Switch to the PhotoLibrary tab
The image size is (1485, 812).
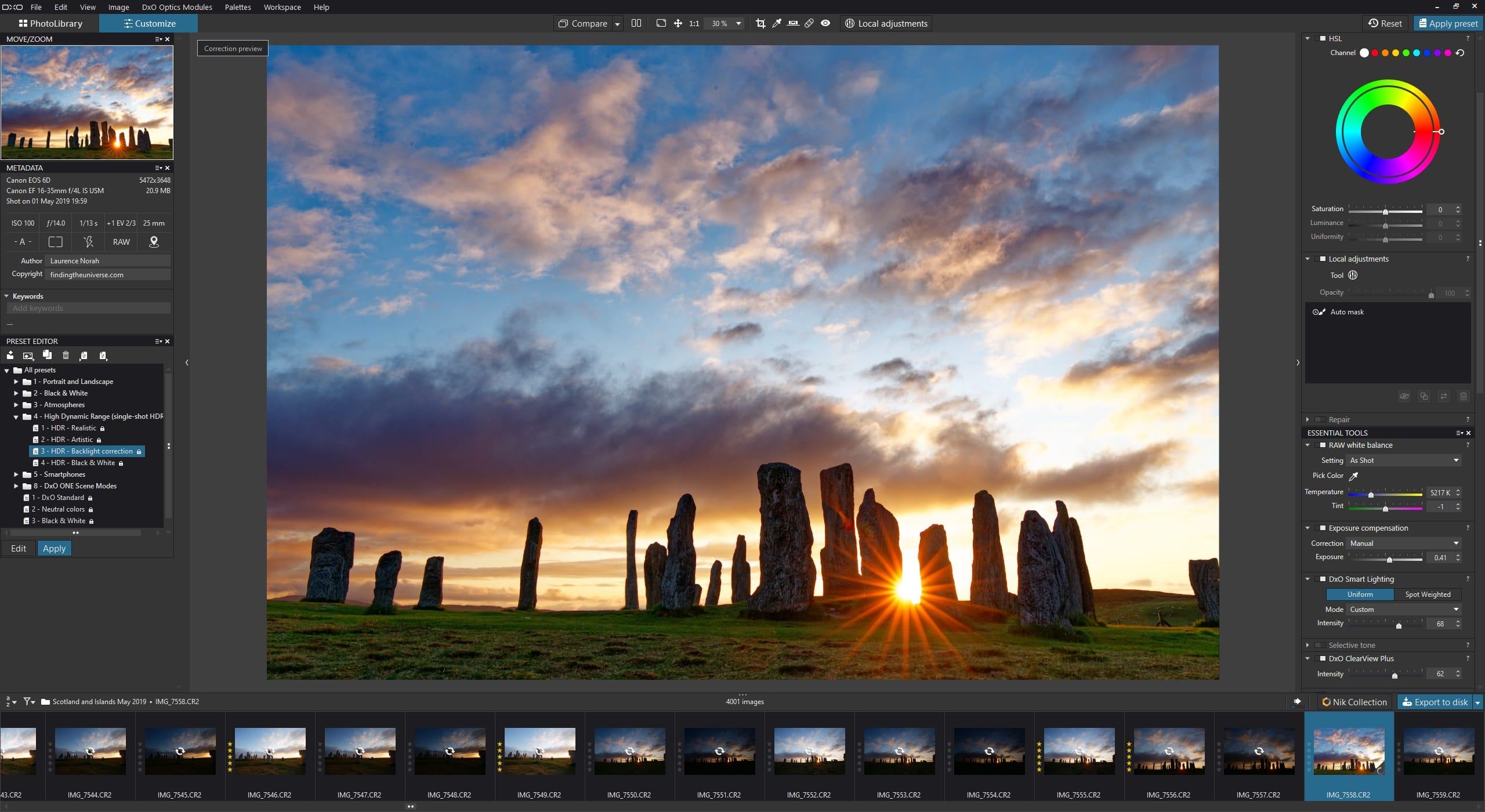coord(50,24)
